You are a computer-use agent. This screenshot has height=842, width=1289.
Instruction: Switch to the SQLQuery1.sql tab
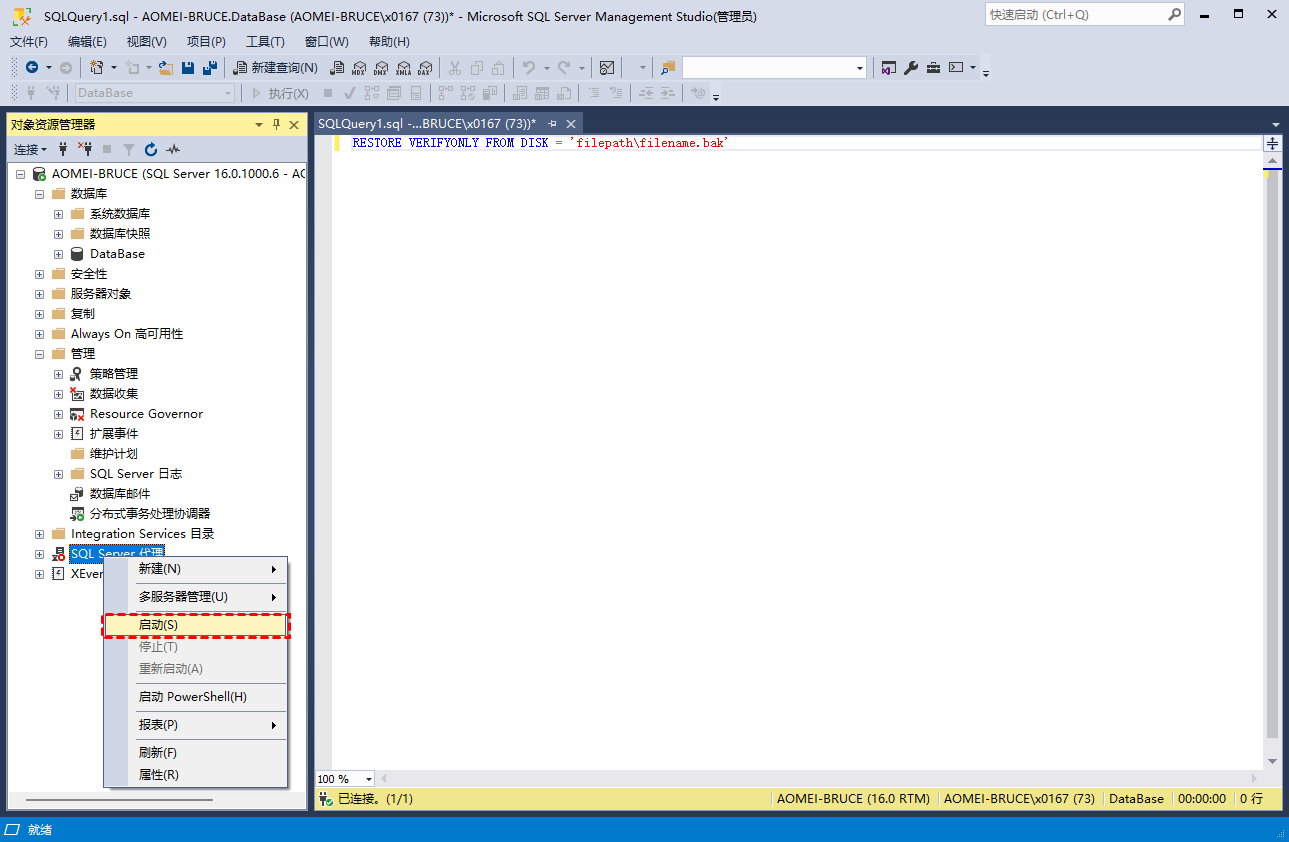pyautogui.click(x=426, y=123)
